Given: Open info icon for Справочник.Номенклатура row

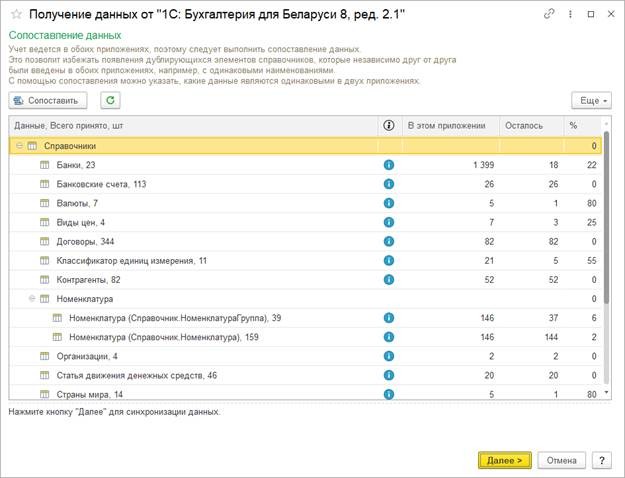Looking at the screenshot, I should [389, 337].
